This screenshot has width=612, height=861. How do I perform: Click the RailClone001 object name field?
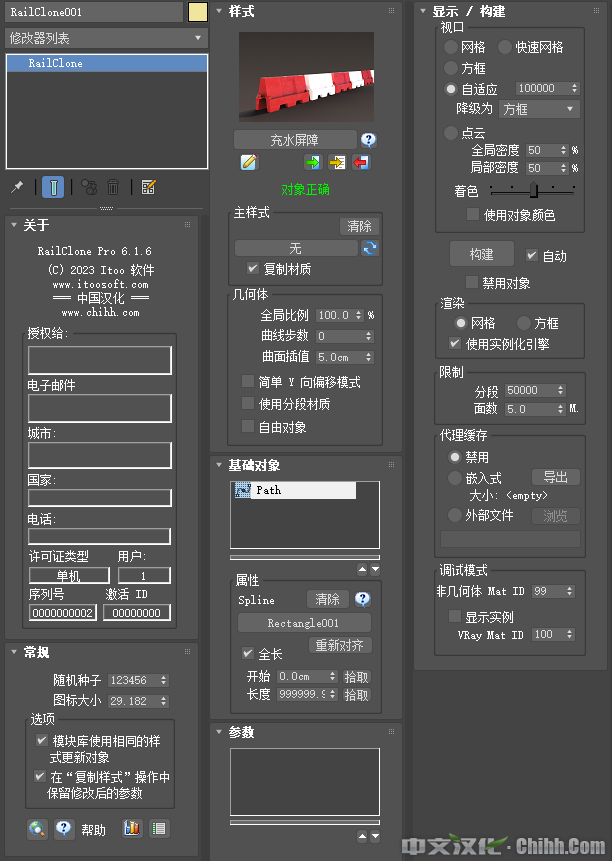(x=94, y=12)
